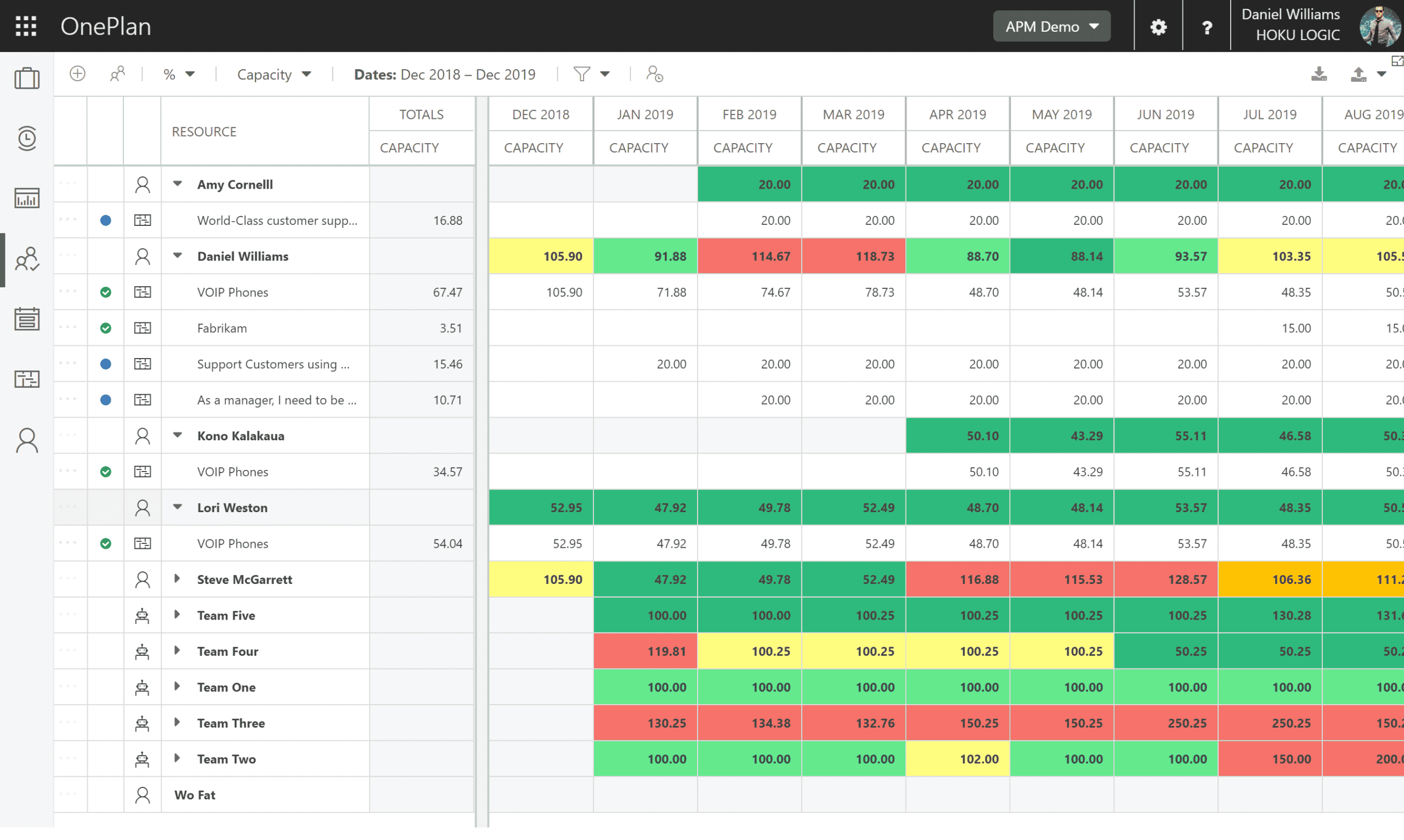The width and height of the screenshot is (1404, 840).
Task: Open the percent units dropdown menu
Action: tap(178, 74)
